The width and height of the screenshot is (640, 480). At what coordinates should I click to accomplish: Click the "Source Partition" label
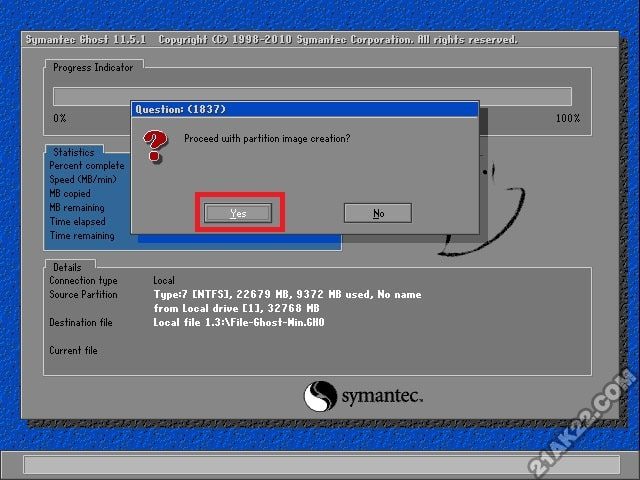click(x=83, y=294)
